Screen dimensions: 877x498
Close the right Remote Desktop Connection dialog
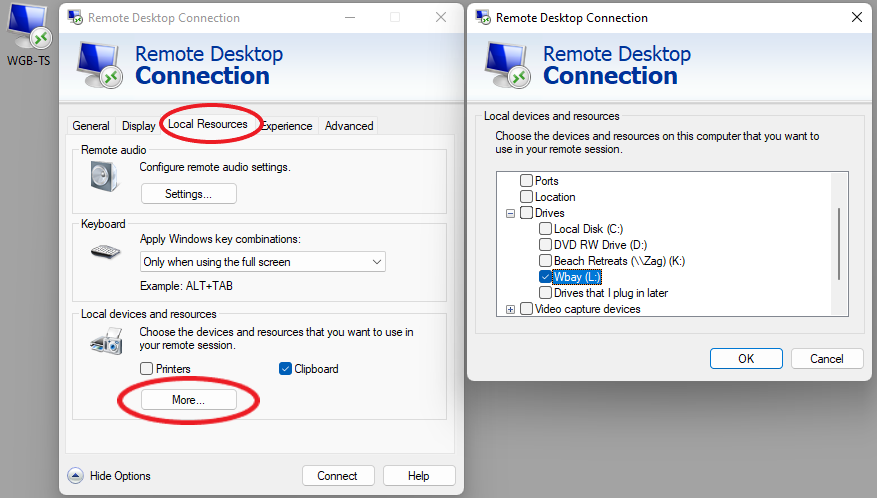click(856, 17)
